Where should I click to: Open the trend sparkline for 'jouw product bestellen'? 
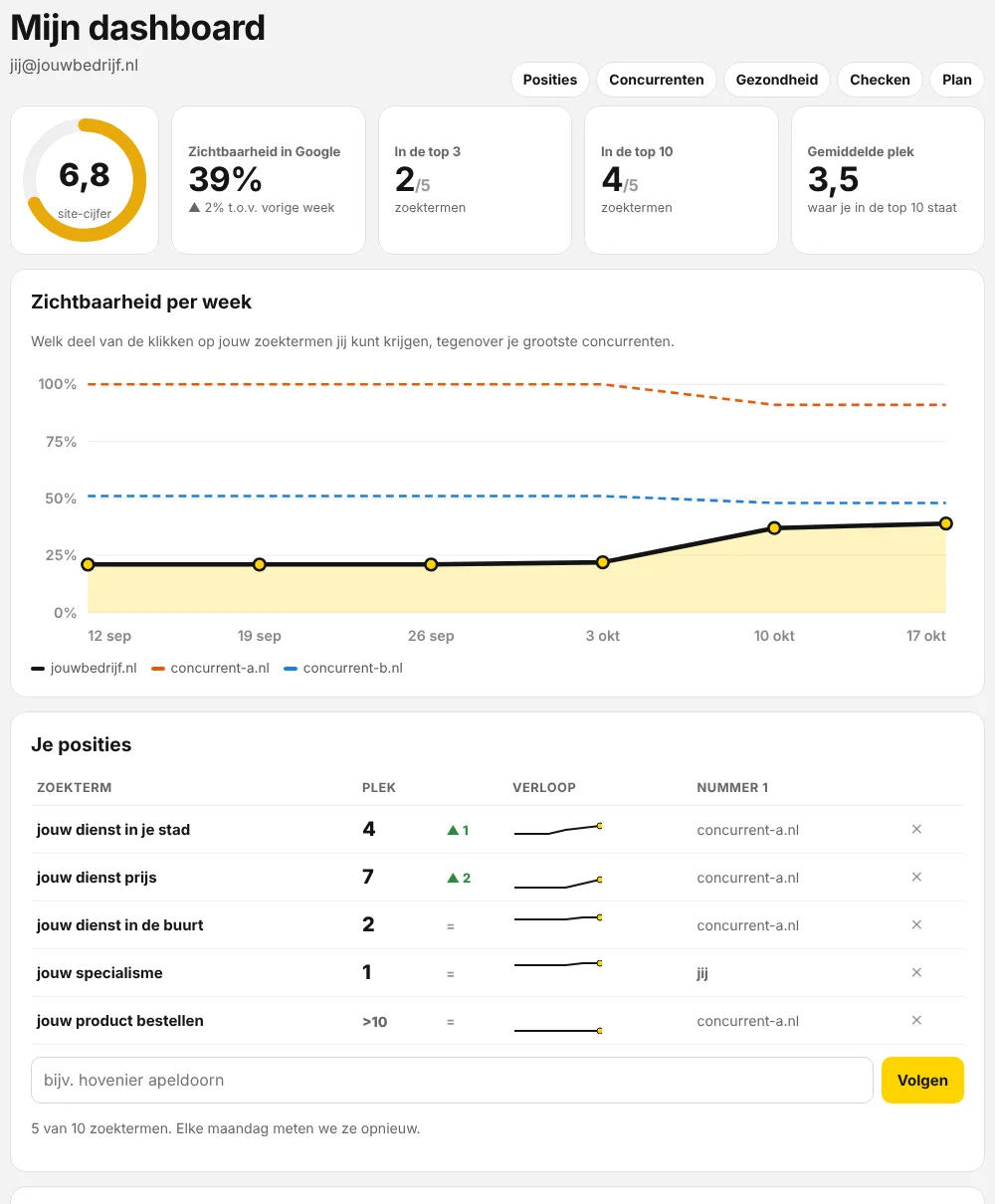point(558,1031)
